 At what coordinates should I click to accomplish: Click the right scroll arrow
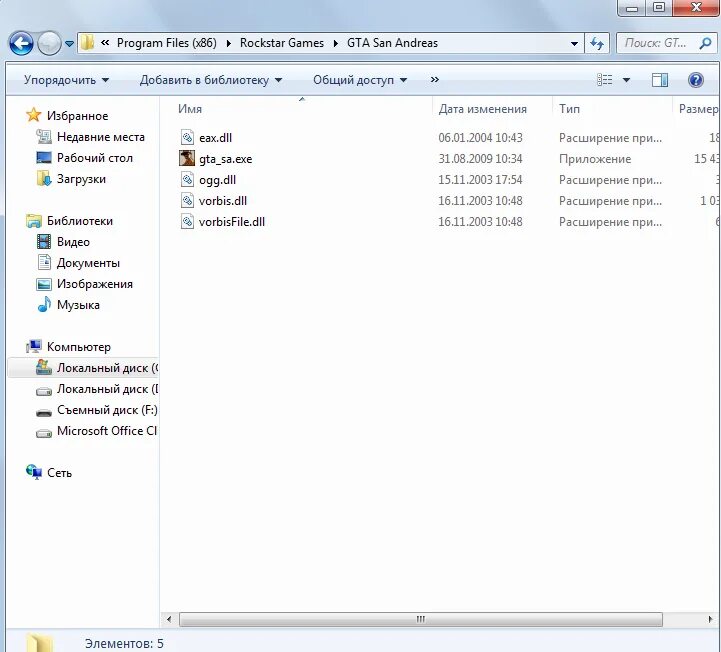[710, 619]
